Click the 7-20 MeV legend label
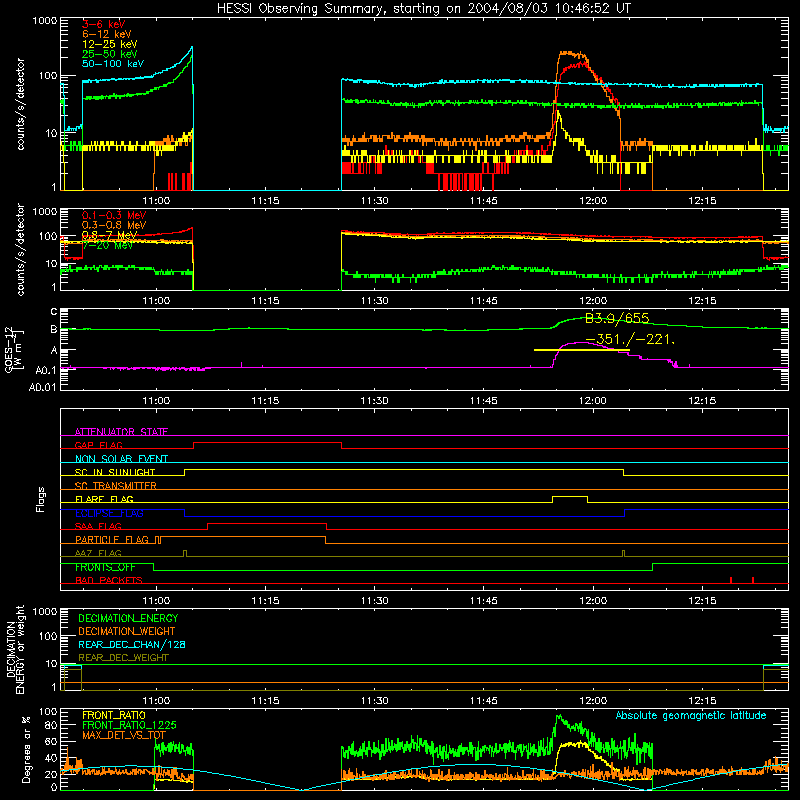The image size is (800, 800). [107, 245]
